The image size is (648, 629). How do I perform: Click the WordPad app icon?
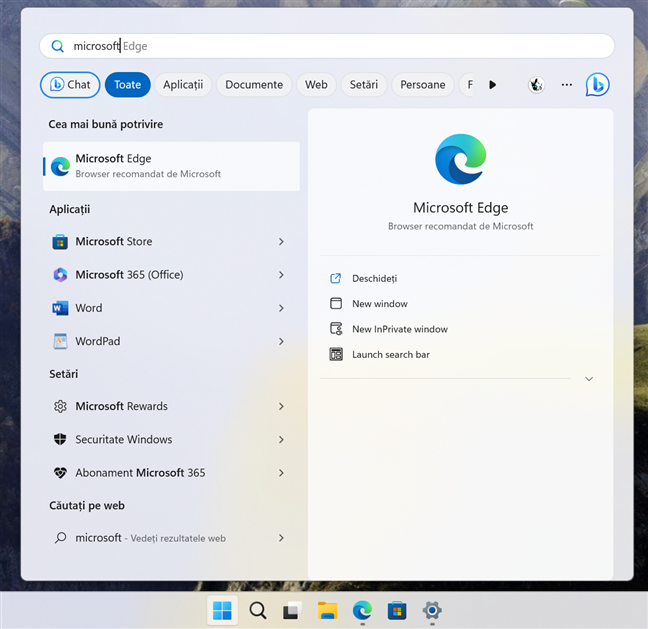click(x=60, y=341)
